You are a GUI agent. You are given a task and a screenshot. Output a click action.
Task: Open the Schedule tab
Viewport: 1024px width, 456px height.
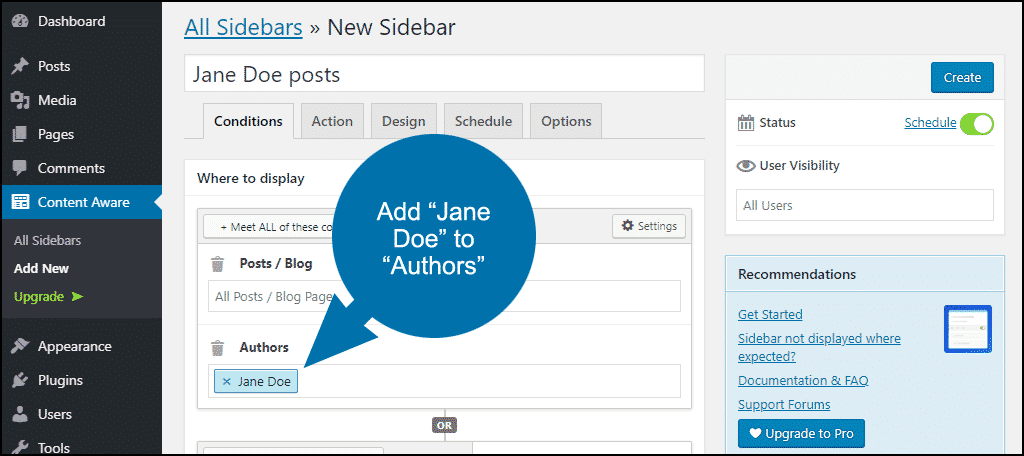pyautogui.click(x=483, y=121)
